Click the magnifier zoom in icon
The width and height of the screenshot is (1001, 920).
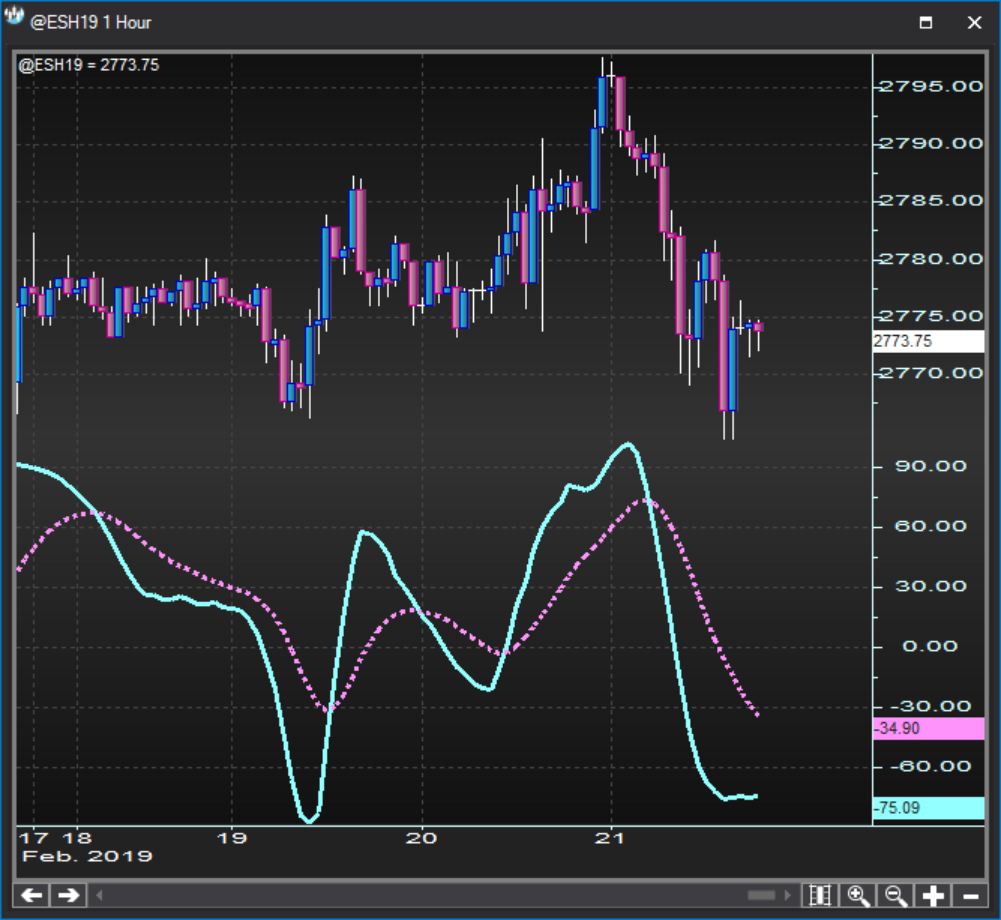[857, 895]
